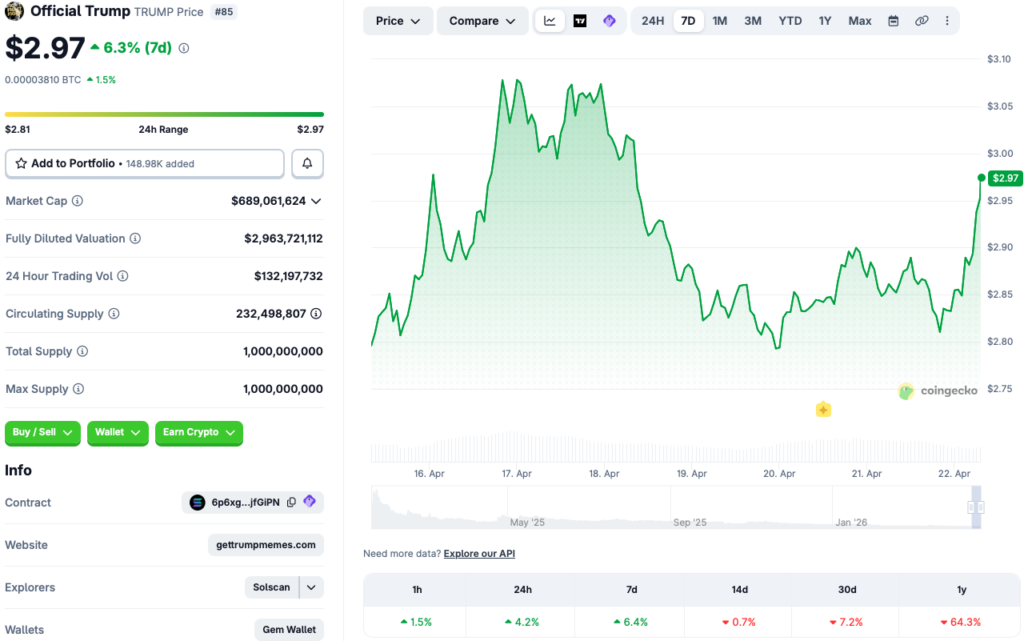Open the Buy / Sell menu
The image size is (1024, 641).
44,432
